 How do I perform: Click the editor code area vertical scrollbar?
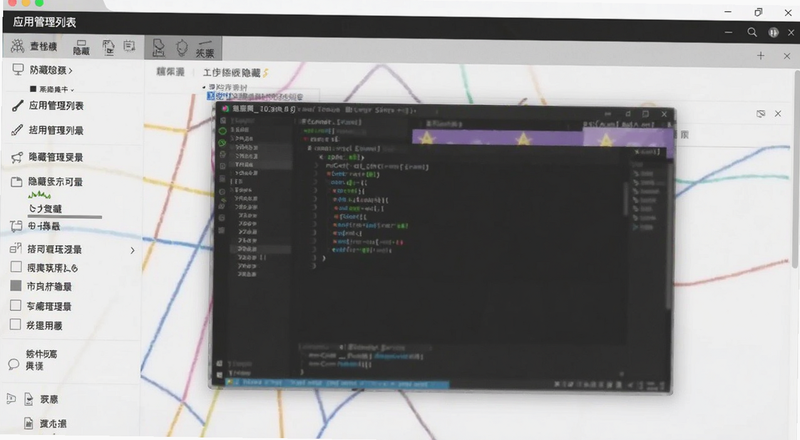coord(625,199)
